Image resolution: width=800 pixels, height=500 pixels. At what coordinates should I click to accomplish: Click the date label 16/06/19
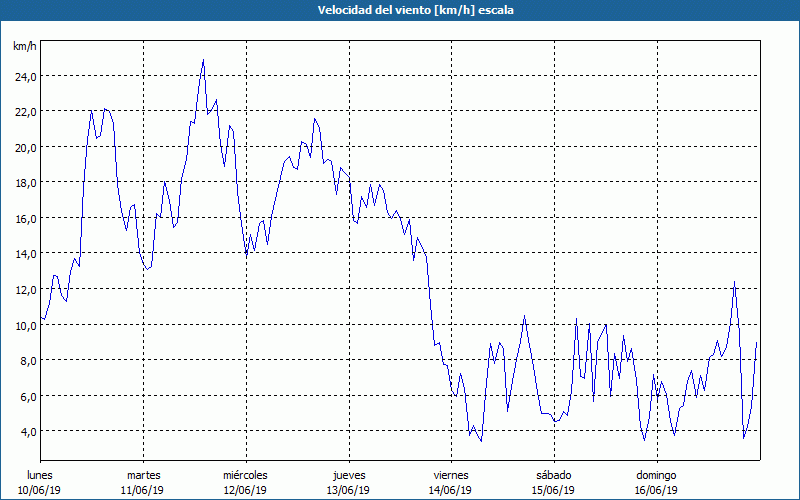pos(656,490)
